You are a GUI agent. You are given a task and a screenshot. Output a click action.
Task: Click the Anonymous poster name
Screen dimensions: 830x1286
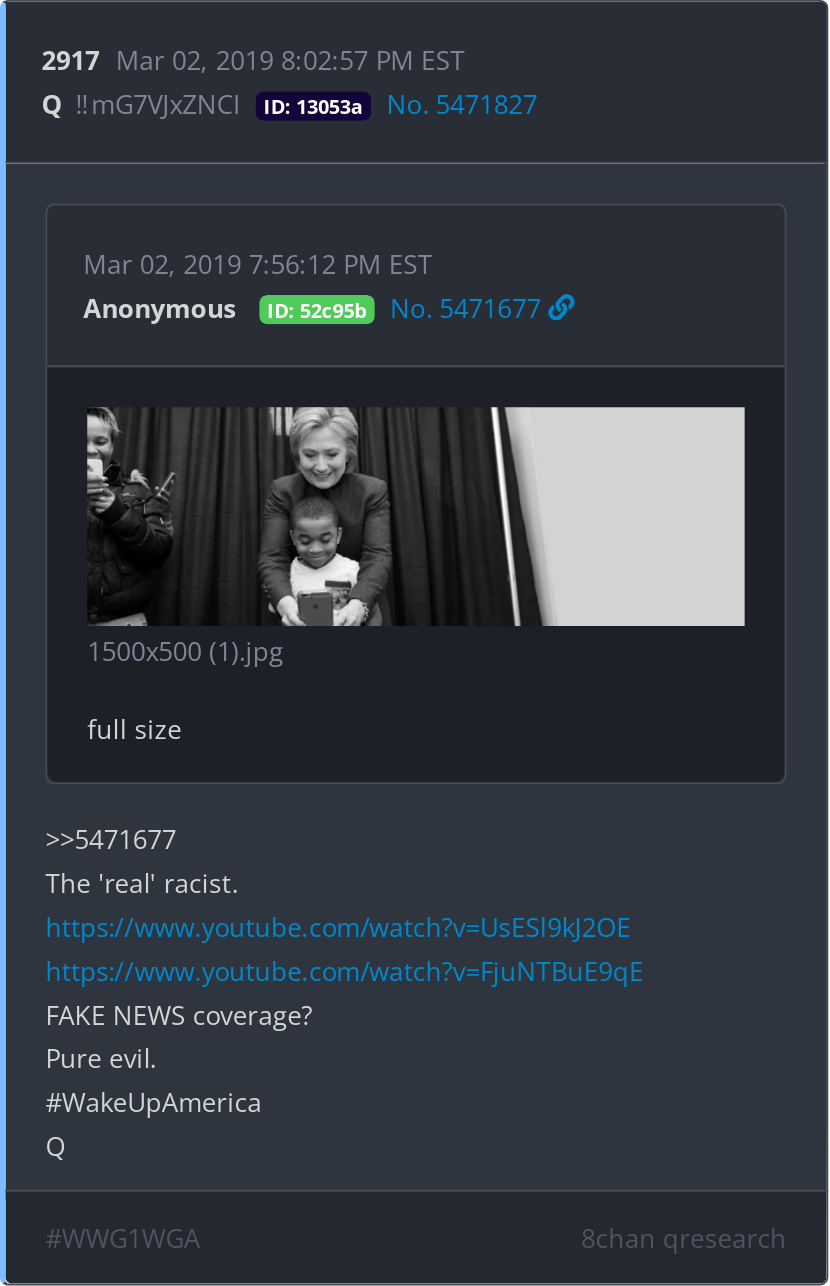pos(160,309)
